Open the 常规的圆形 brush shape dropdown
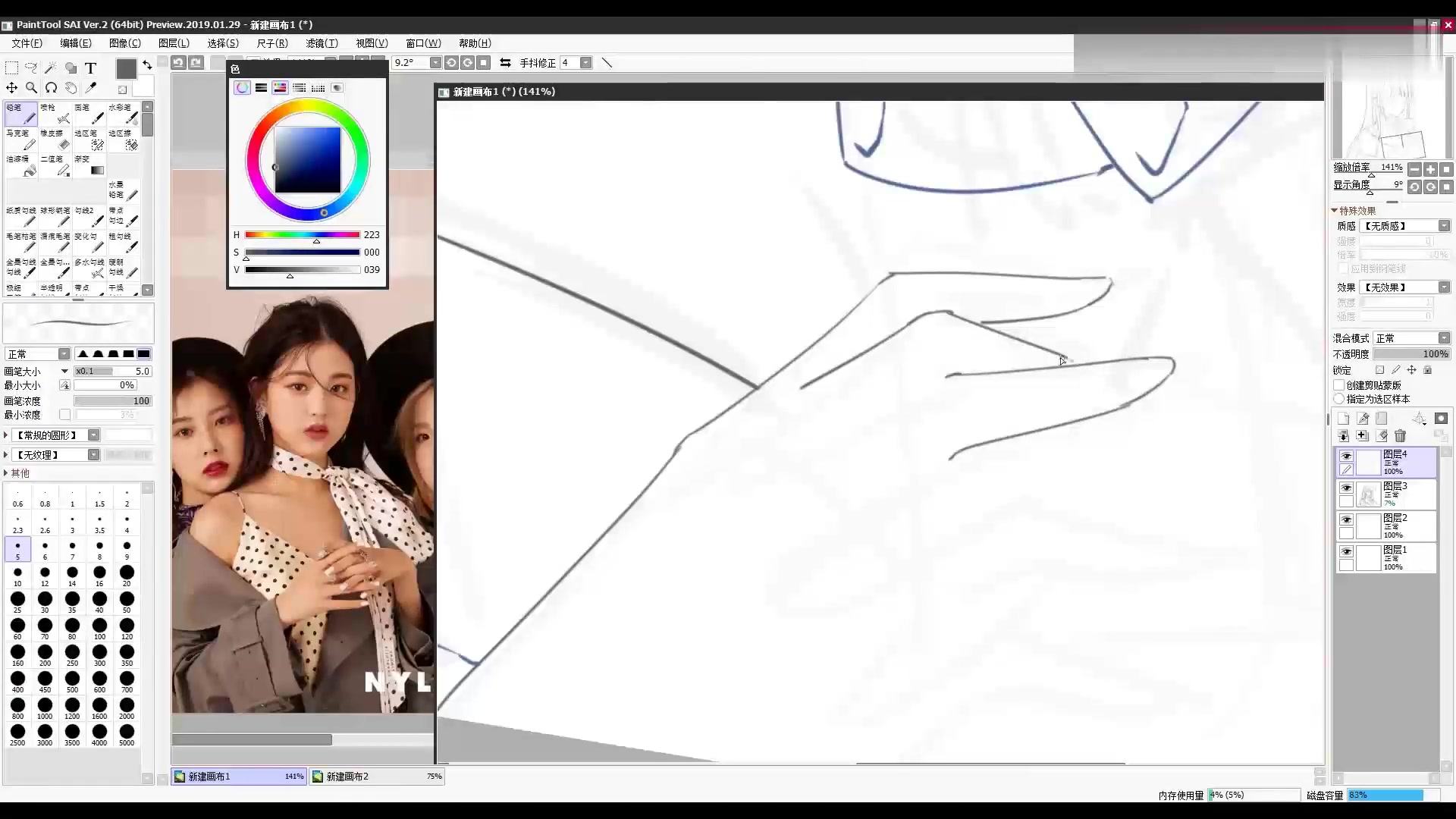Screen dimensions: 1456x819 55,435
